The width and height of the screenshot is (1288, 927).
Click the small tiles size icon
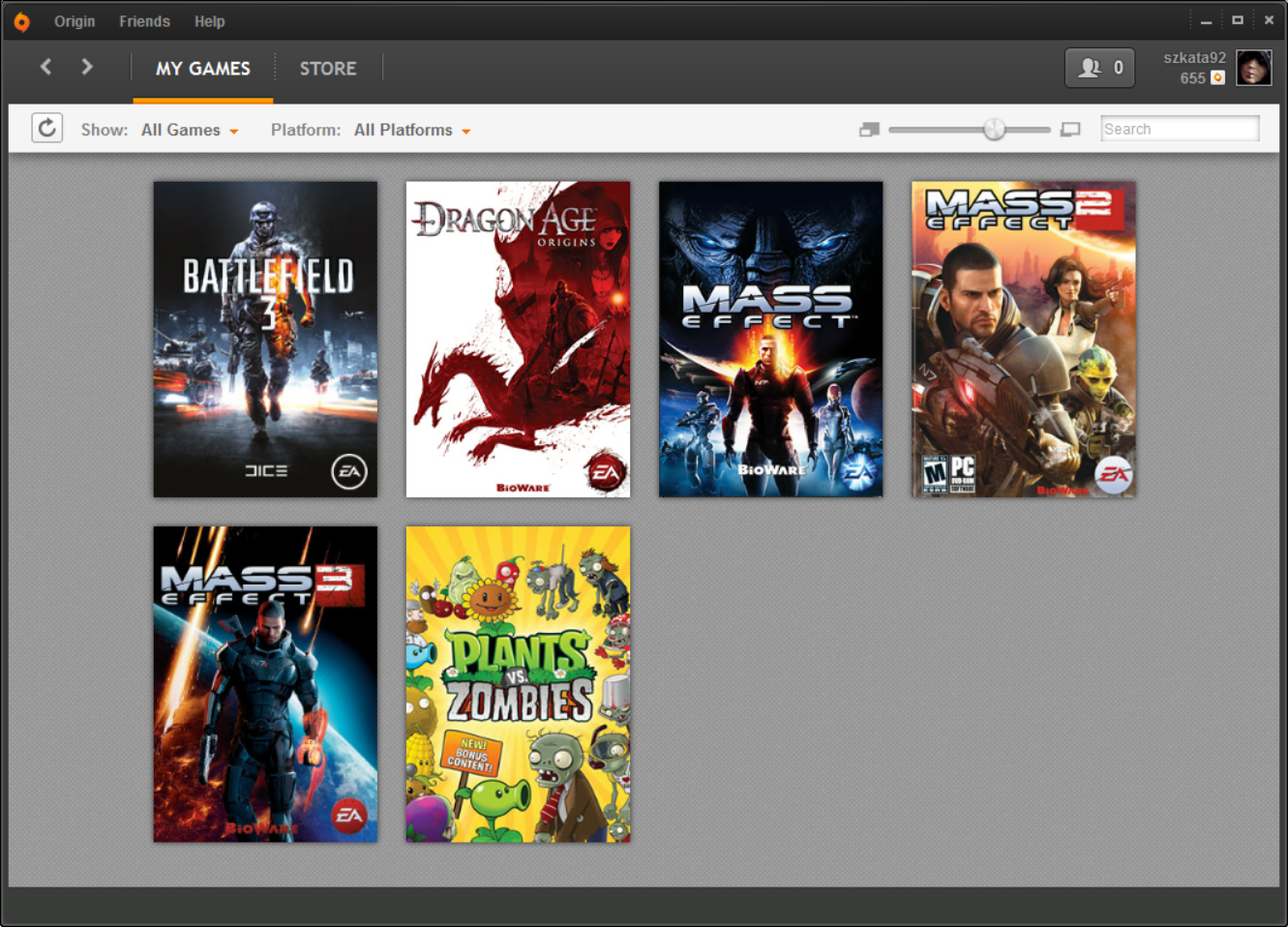(x=869, y=129)
